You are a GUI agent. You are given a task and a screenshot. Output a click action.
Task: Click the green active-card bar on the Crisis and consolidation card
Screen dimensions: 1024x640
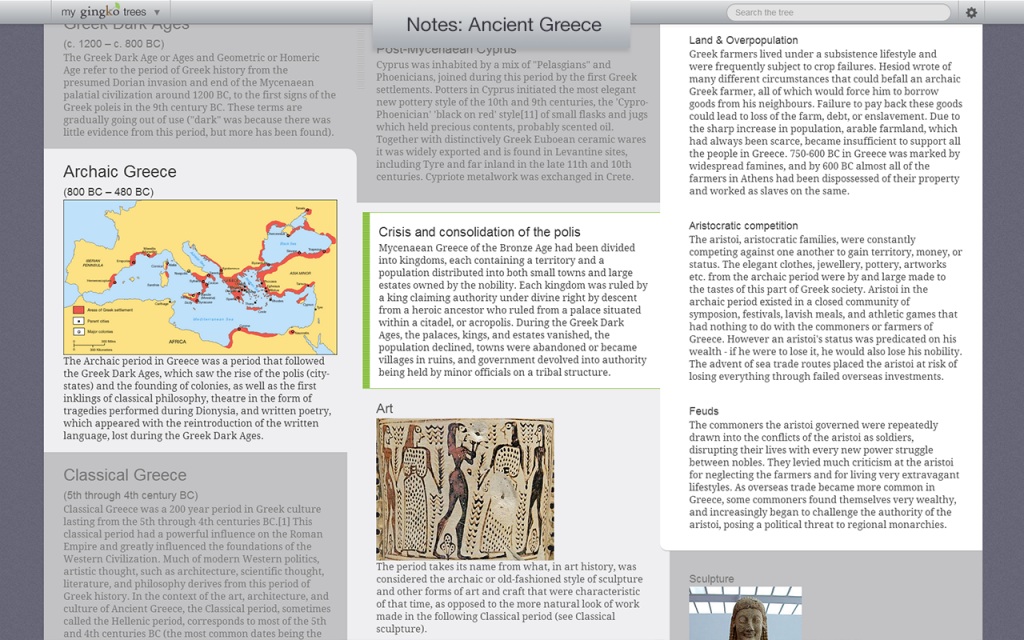coord(366,300)
